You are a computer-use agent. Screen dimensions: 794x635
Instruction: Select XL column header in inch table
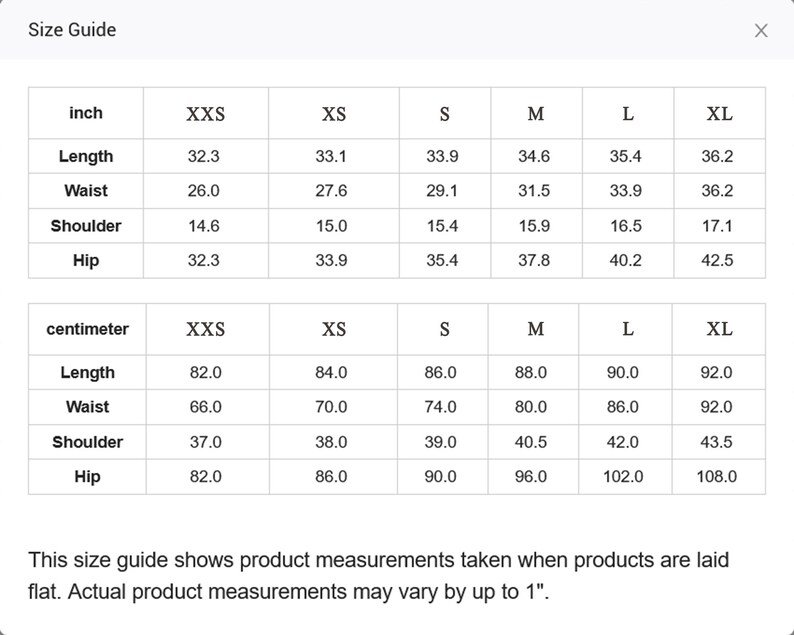click(x=719, y=114)
